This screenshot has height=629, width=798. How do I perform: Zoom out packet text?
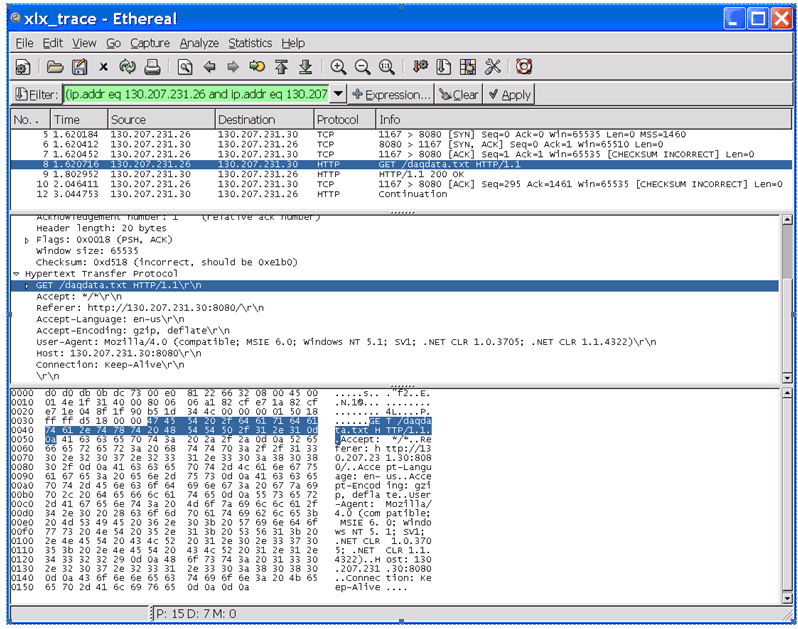pos(362,67)
